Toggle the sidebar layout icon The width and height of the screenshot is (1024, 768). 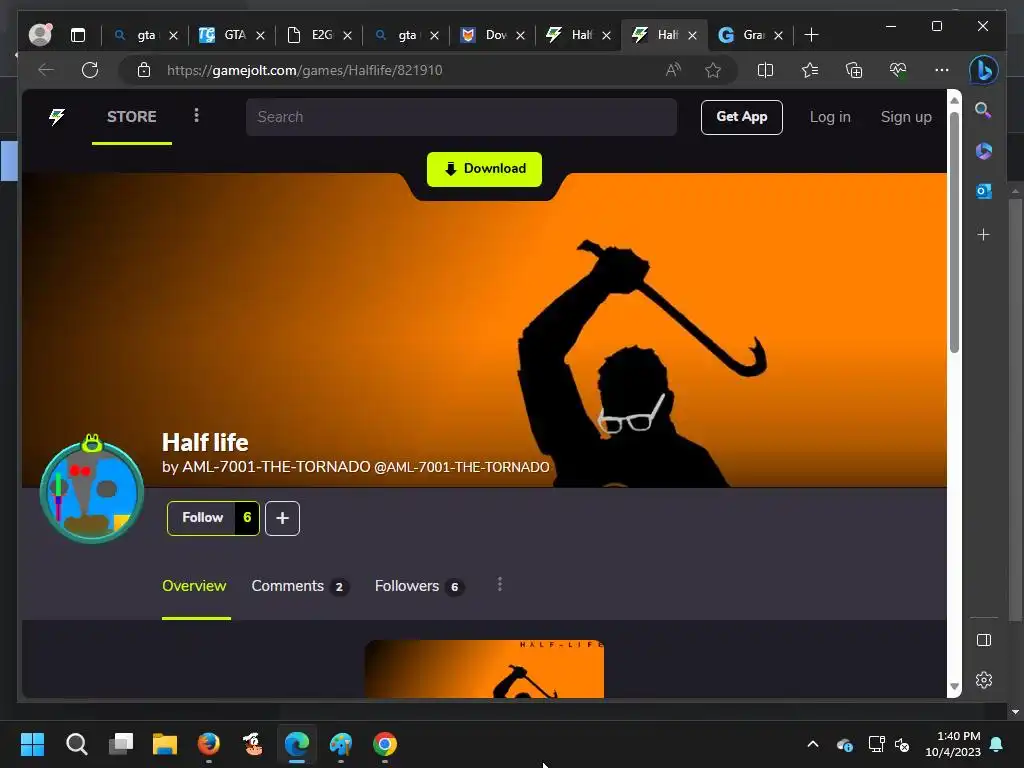click(984, 640)
